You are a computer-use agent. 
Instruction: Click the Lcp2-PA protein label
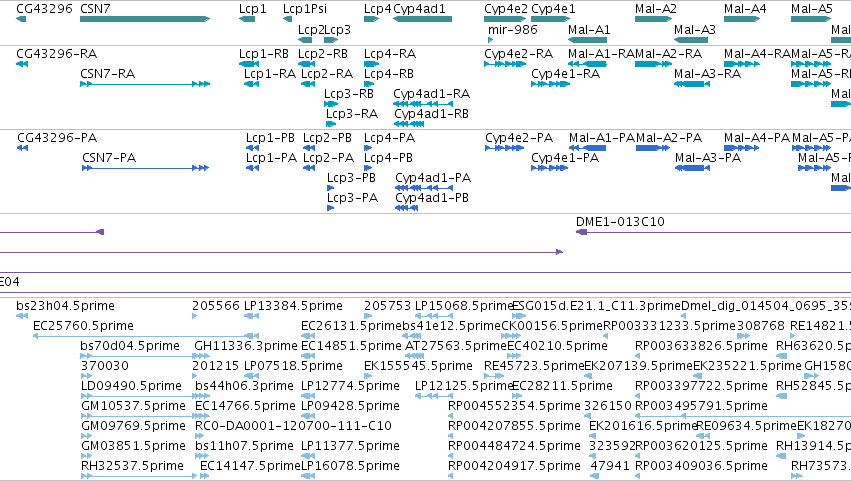tap(328, 158)
